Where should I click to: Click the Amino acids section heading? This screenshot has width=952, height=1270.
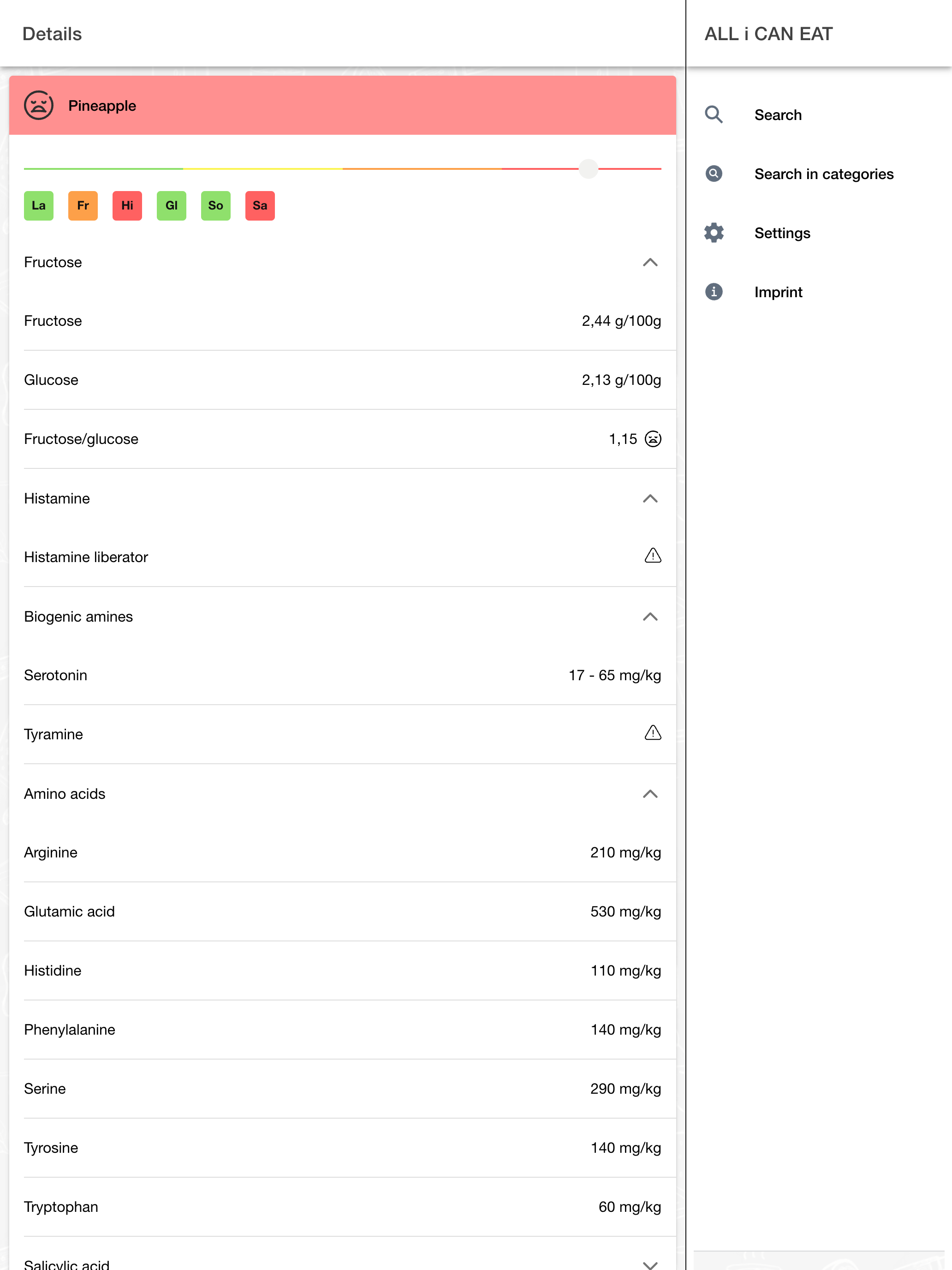point(65,794)
